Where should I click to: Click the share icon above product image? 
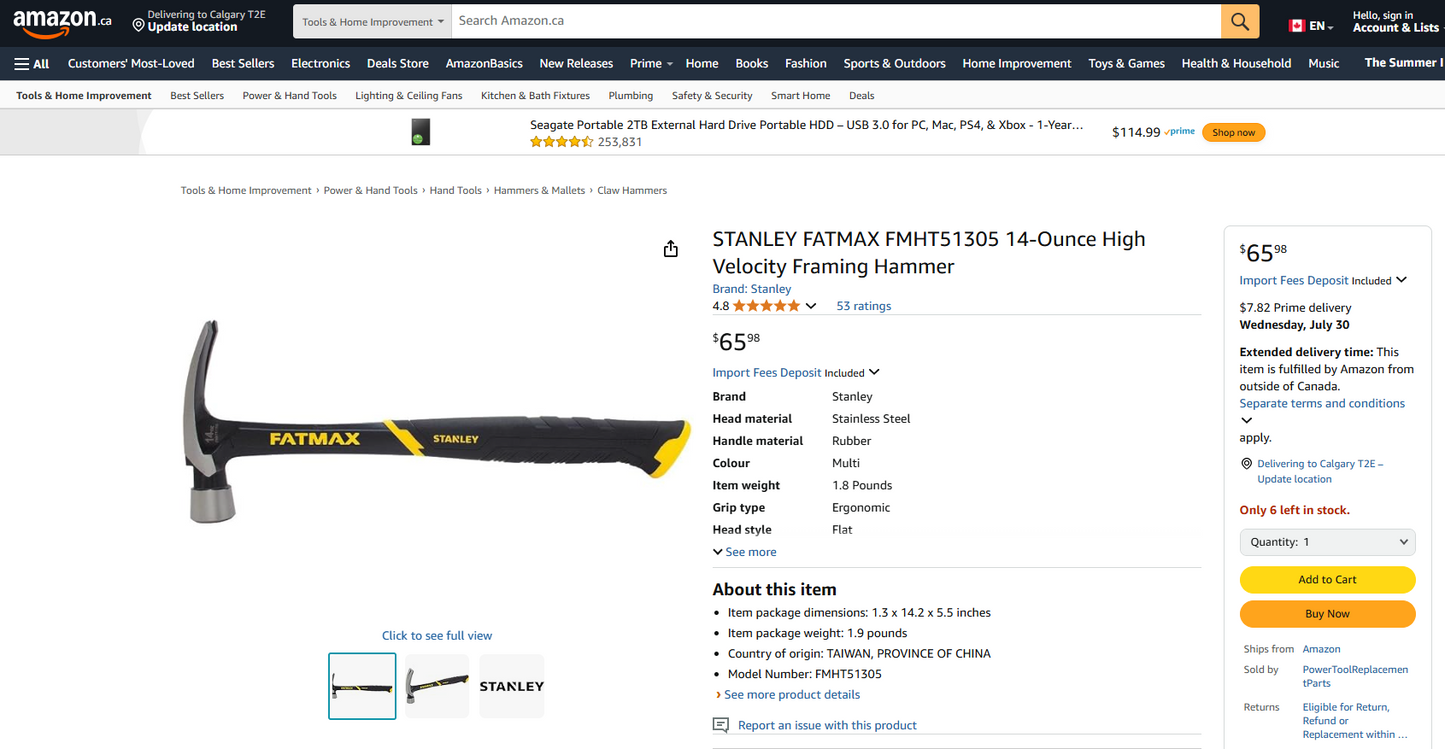pyautogui.click(x=671, y=249)
